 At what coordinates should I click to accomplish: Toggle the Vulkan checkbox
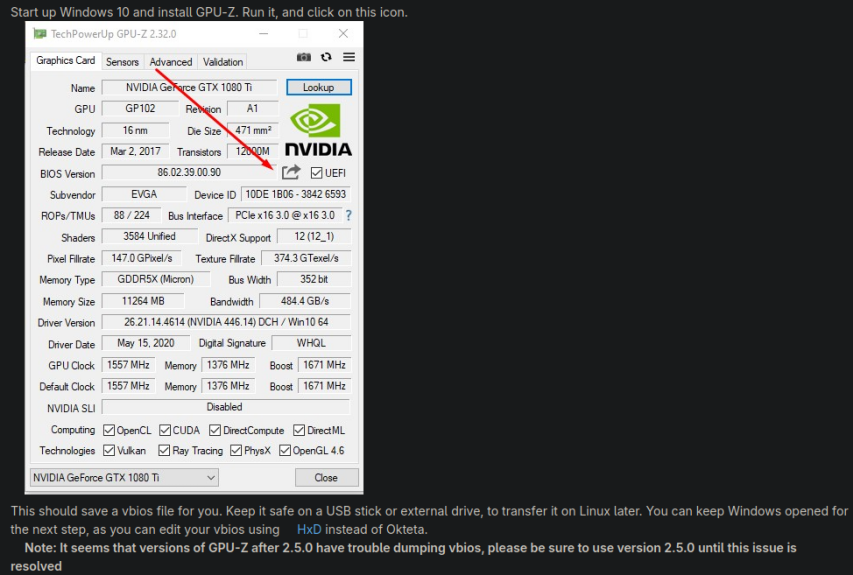[x=109, y=450]
